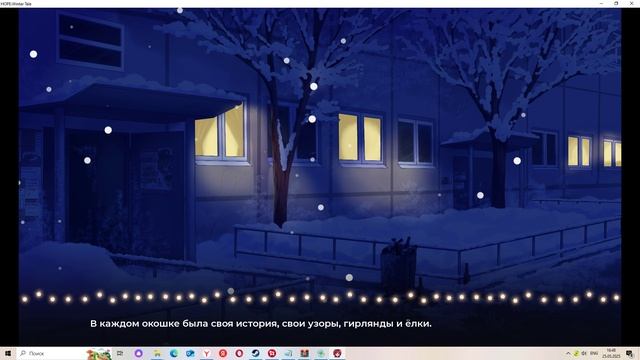Switch the ENG input language indicator
This screenshot has height=360, width=640.
(594, 353)
